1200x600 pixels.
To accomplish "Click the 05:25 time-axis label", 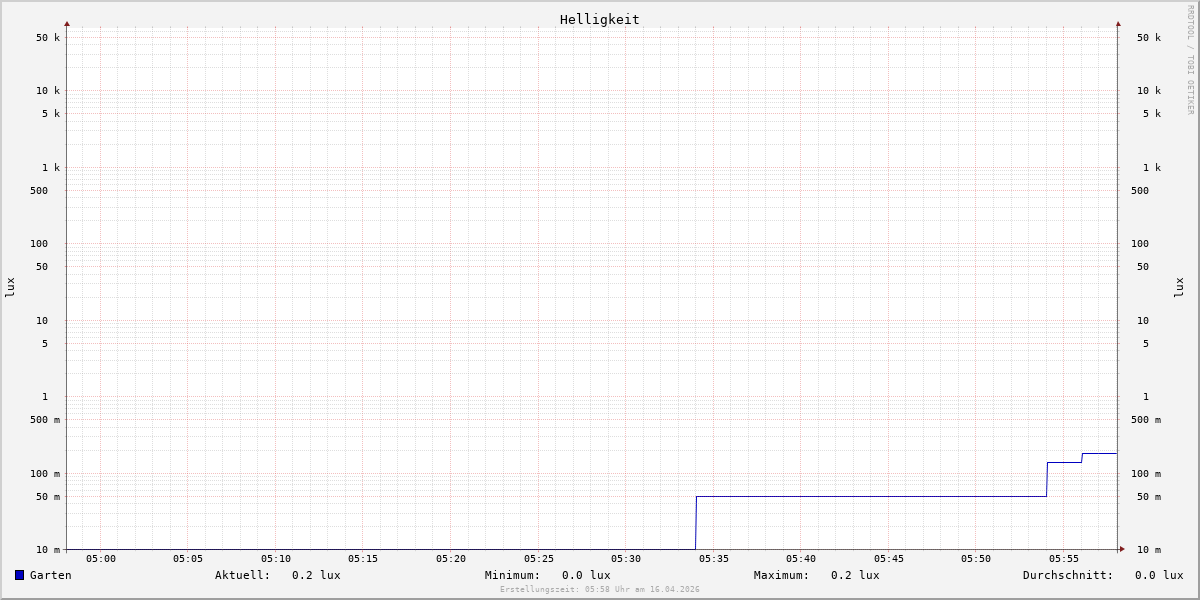I will [539, 559].
